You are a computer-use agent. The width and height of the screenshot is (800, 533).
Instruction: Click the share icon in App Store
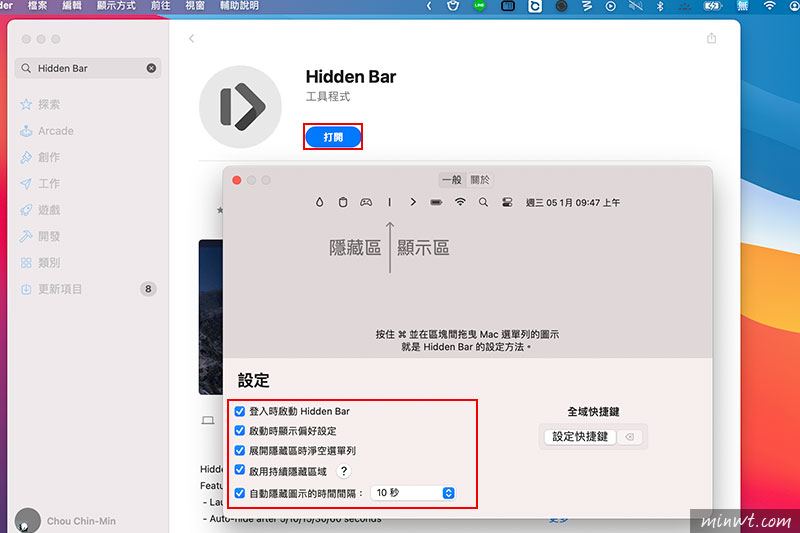pyautogui.click(x=711, y=38)
